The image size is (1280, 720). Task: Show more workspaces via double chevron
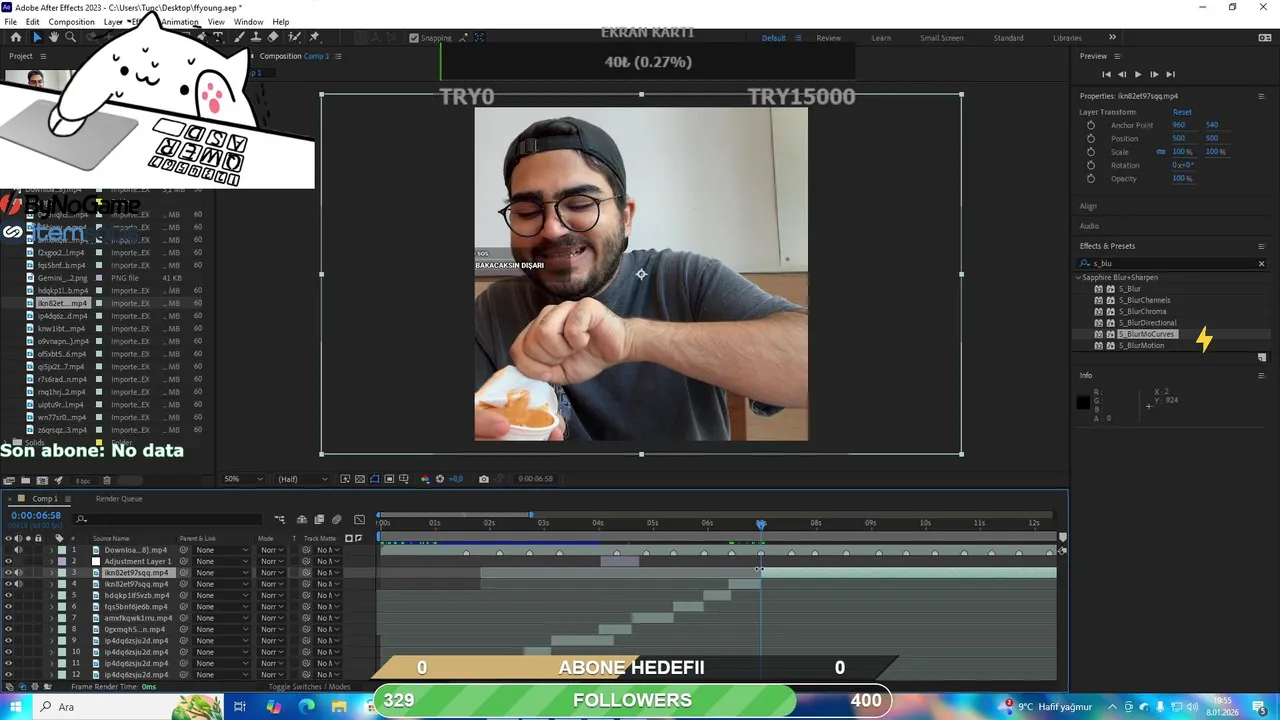point(1112,38)
